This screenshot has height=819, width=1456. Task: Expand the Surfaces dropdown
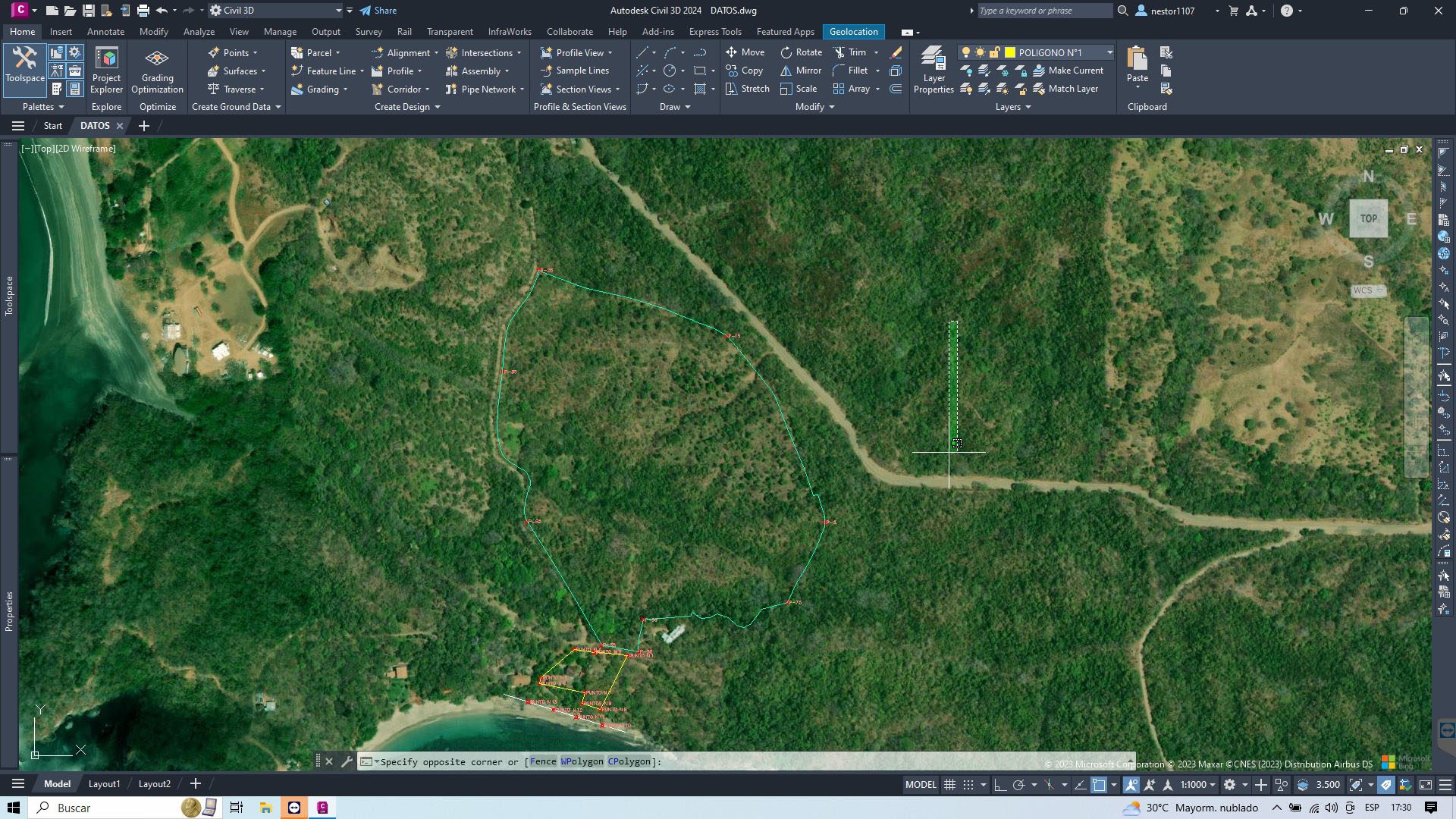coord(263,71)
